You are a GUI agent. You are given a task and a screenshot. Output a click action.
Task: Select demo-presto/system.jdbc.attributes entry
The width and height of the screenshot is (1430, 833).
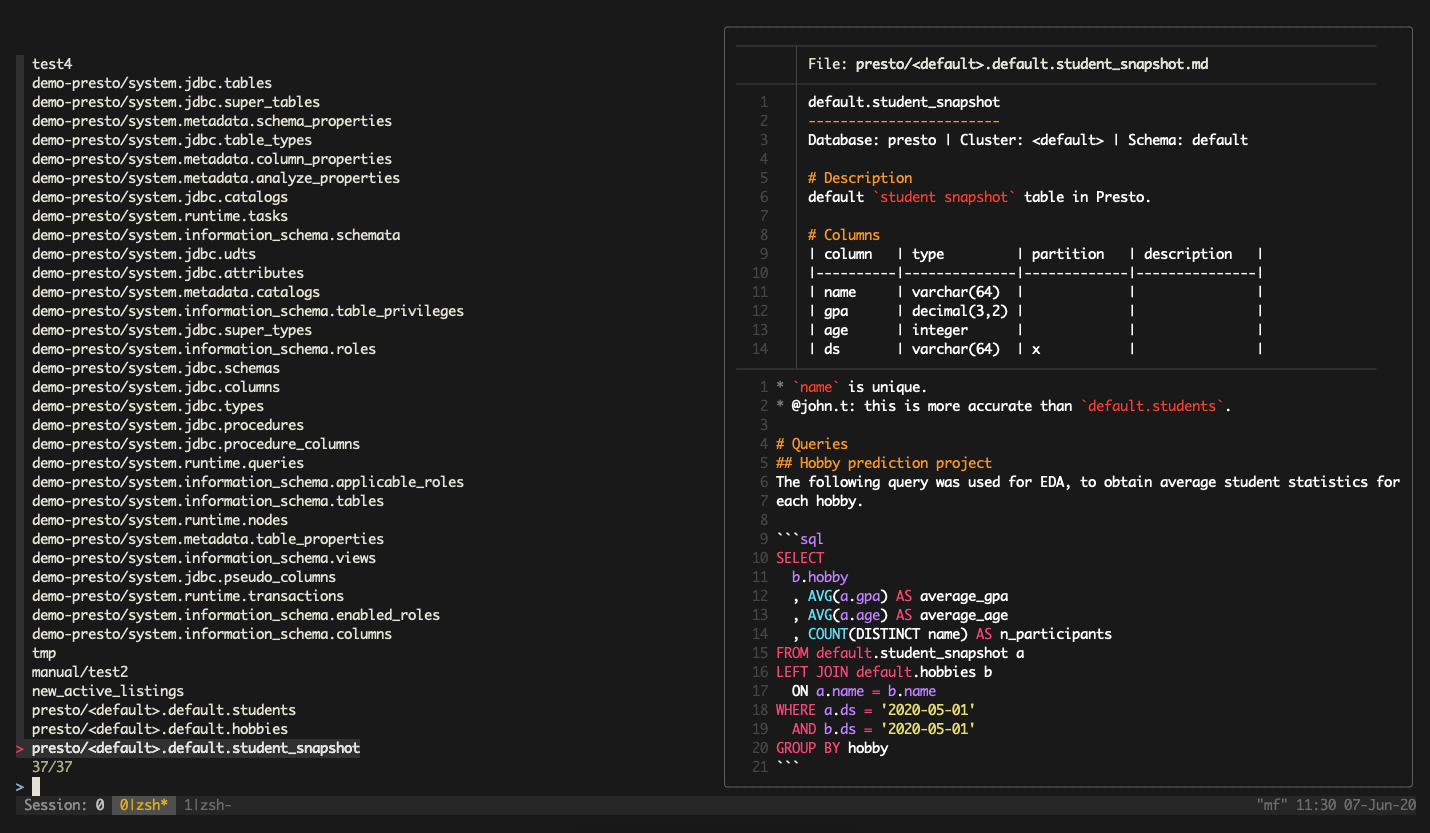tap(168, 273)
